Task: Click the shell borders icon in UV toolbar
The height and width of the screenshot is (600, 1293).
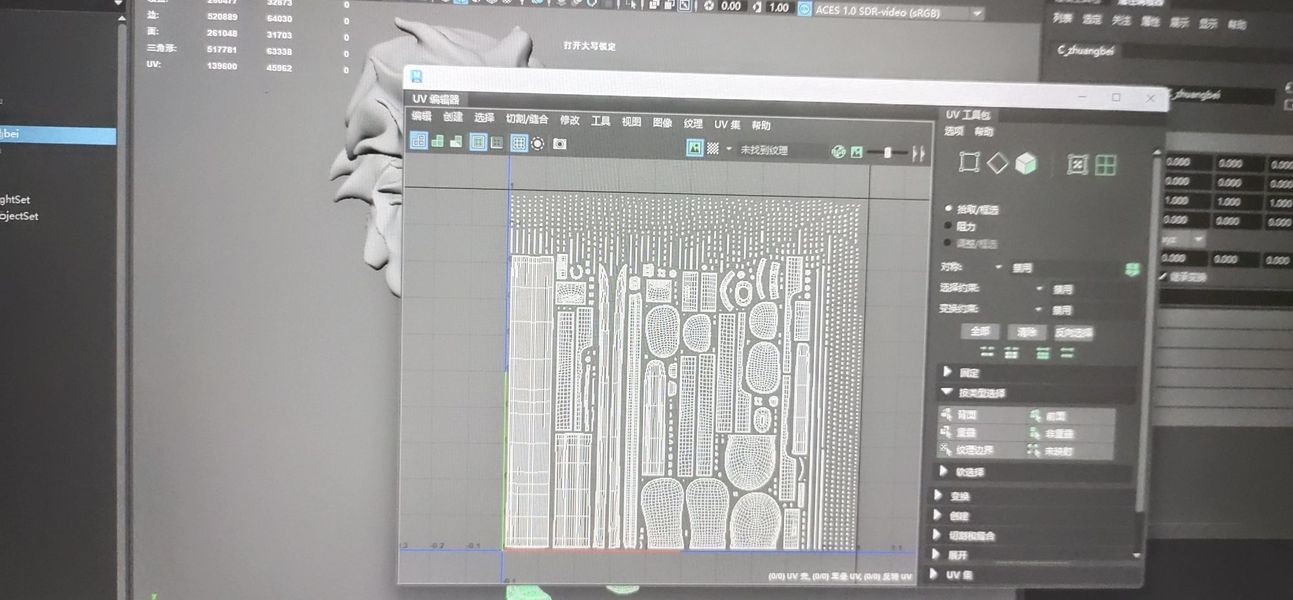Action: (x=496, y=143)
